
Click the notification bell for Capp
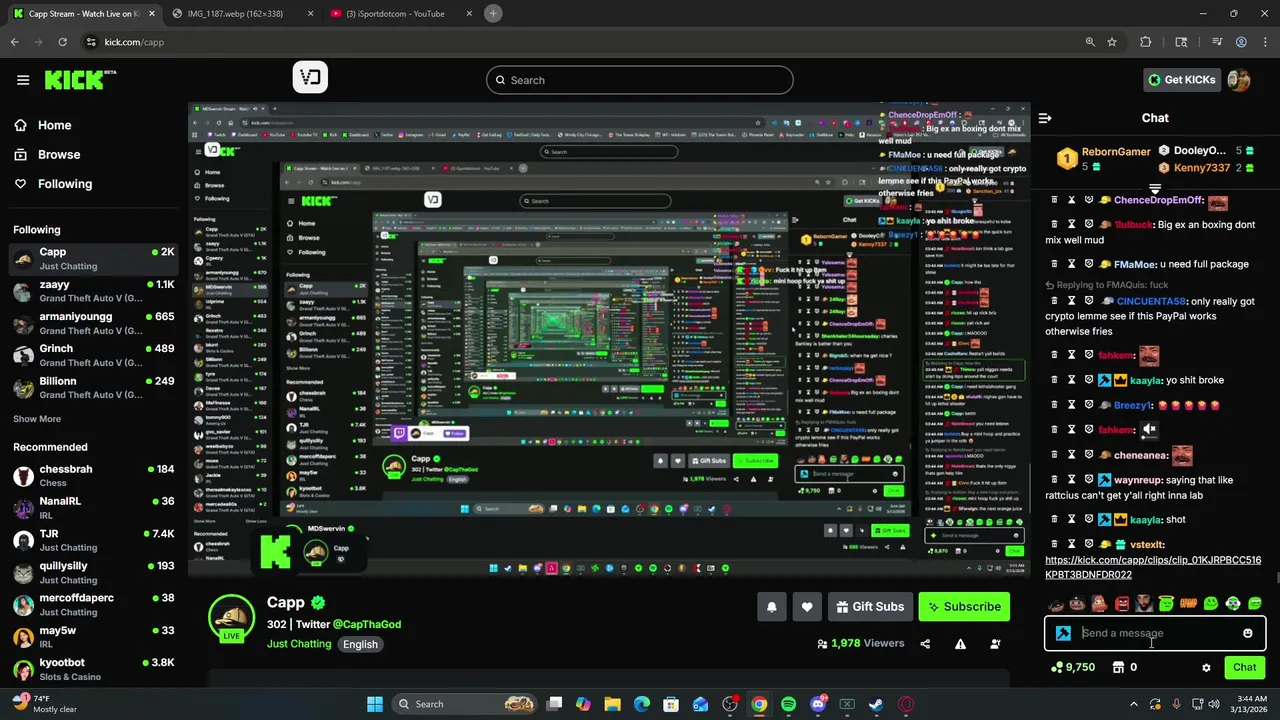[x=771, y=606]
